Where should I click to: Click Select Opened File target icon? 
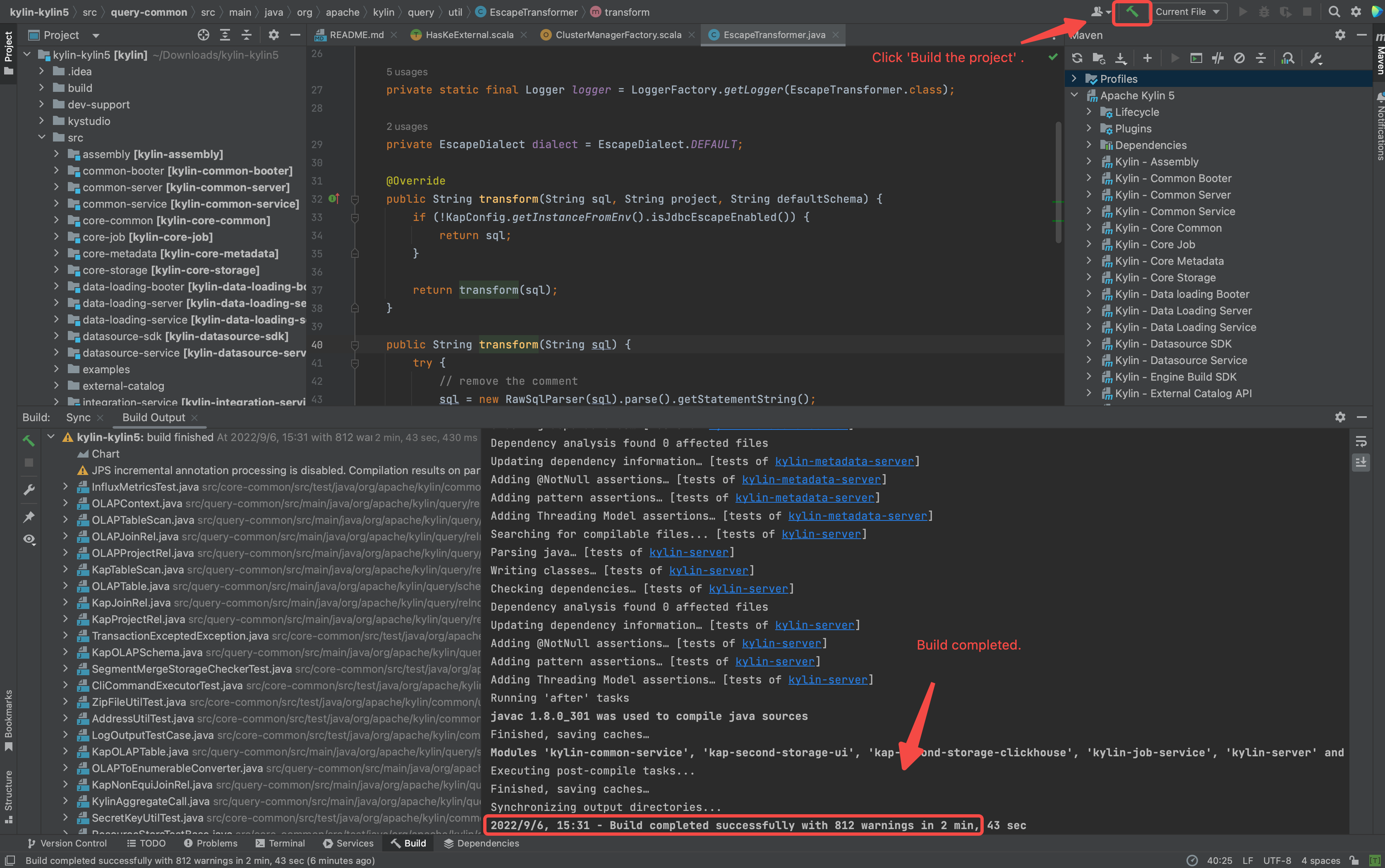(203, 35)
